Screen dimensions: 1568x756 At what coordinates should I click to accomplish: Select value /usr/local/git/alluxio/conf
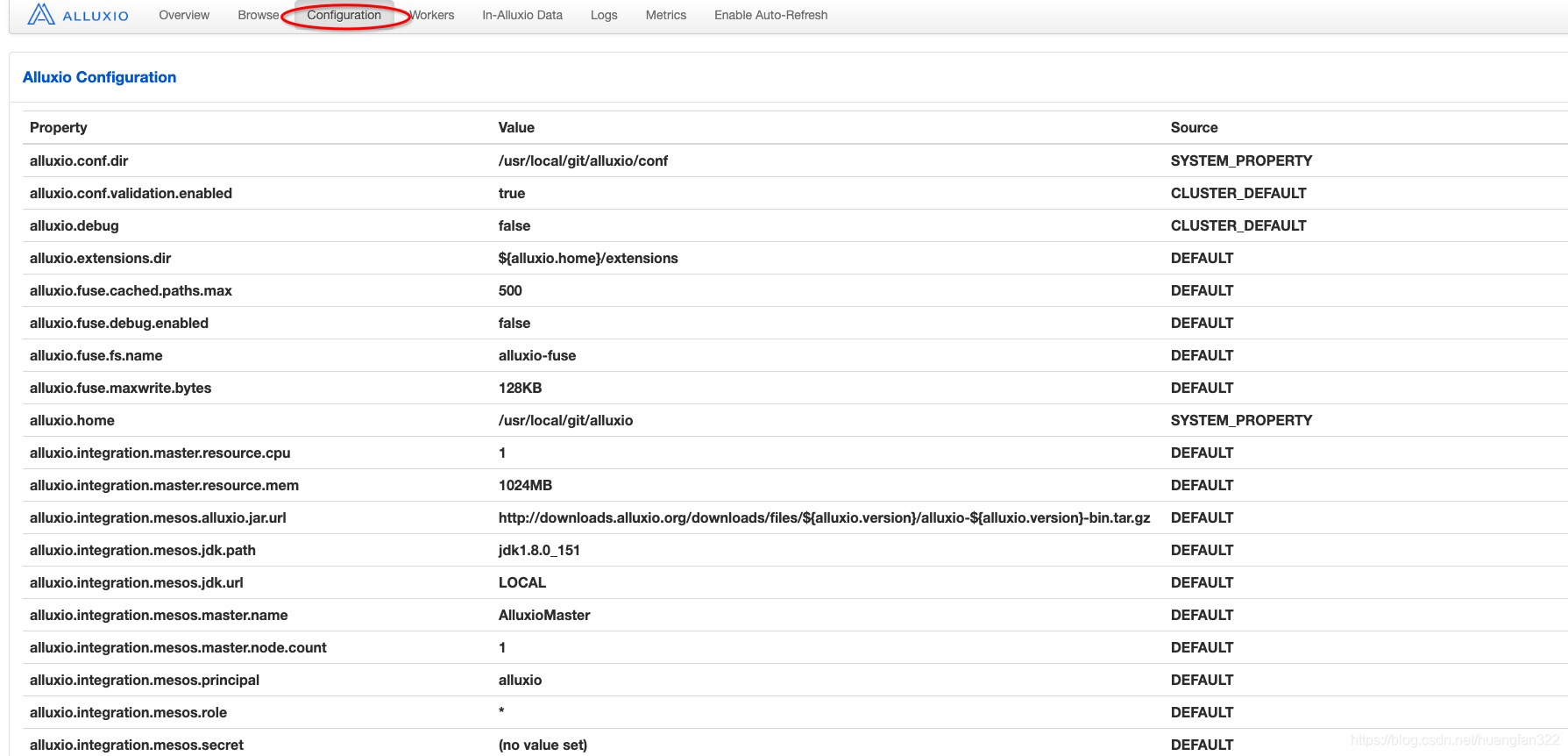click(x=583, y=160)
